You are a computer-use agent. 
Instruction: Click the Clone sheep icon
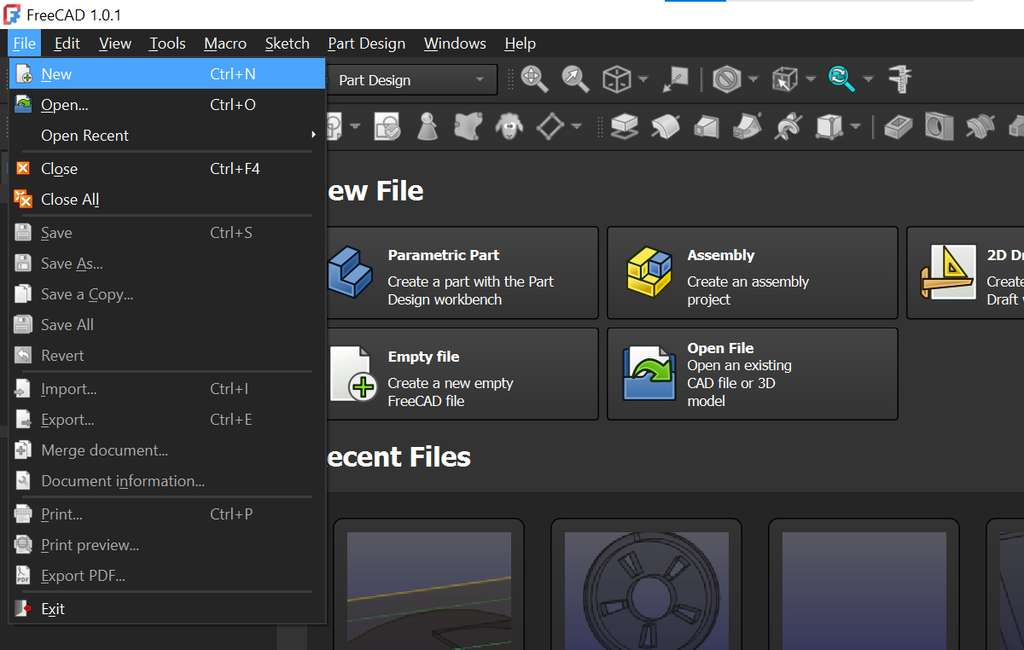point(509,126)
